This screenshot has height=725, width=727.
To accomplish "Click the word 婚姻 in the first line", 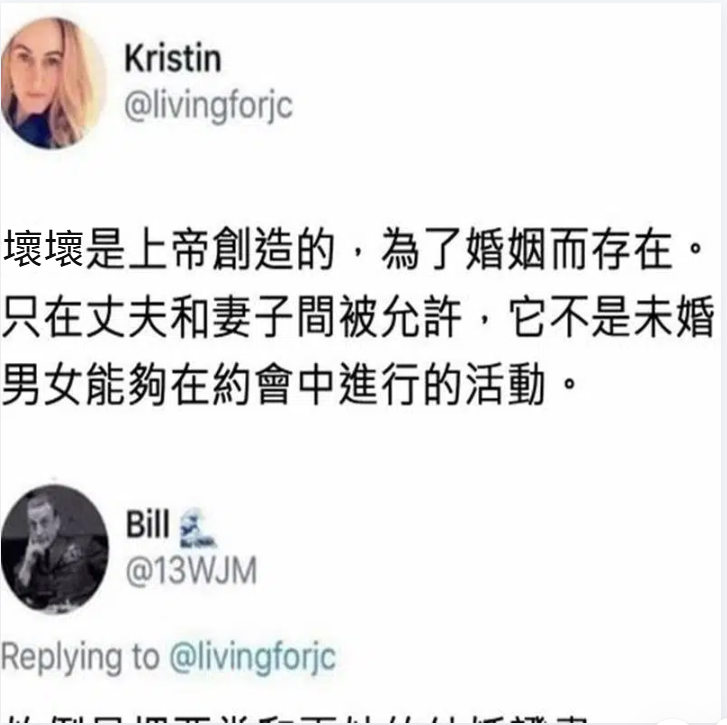I will tap(506, 249).
